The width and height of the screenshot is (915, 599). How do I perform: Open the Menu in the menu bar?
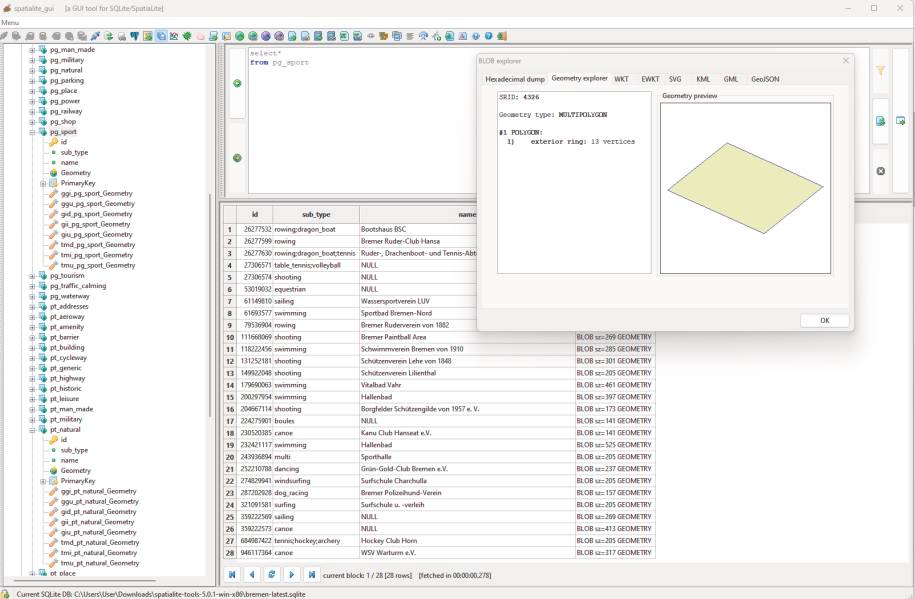tap(10, 22)
